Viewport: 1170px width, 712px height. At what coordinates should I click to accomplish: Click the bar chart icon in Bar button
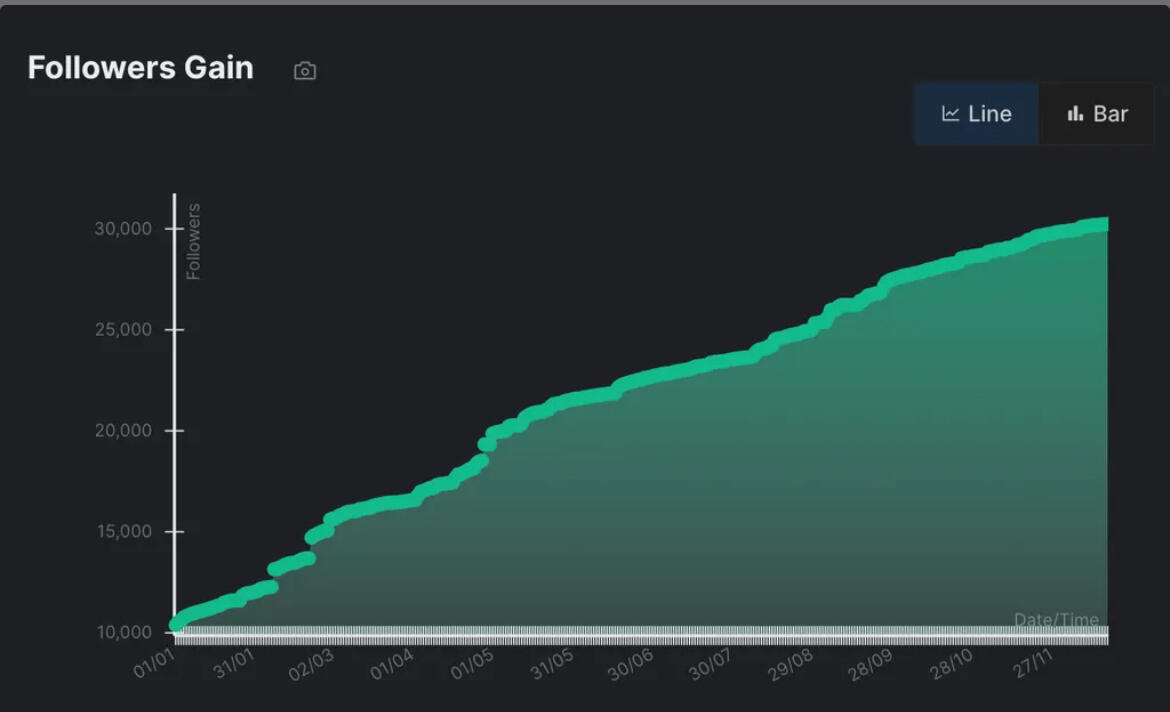tap(1076, 114)
